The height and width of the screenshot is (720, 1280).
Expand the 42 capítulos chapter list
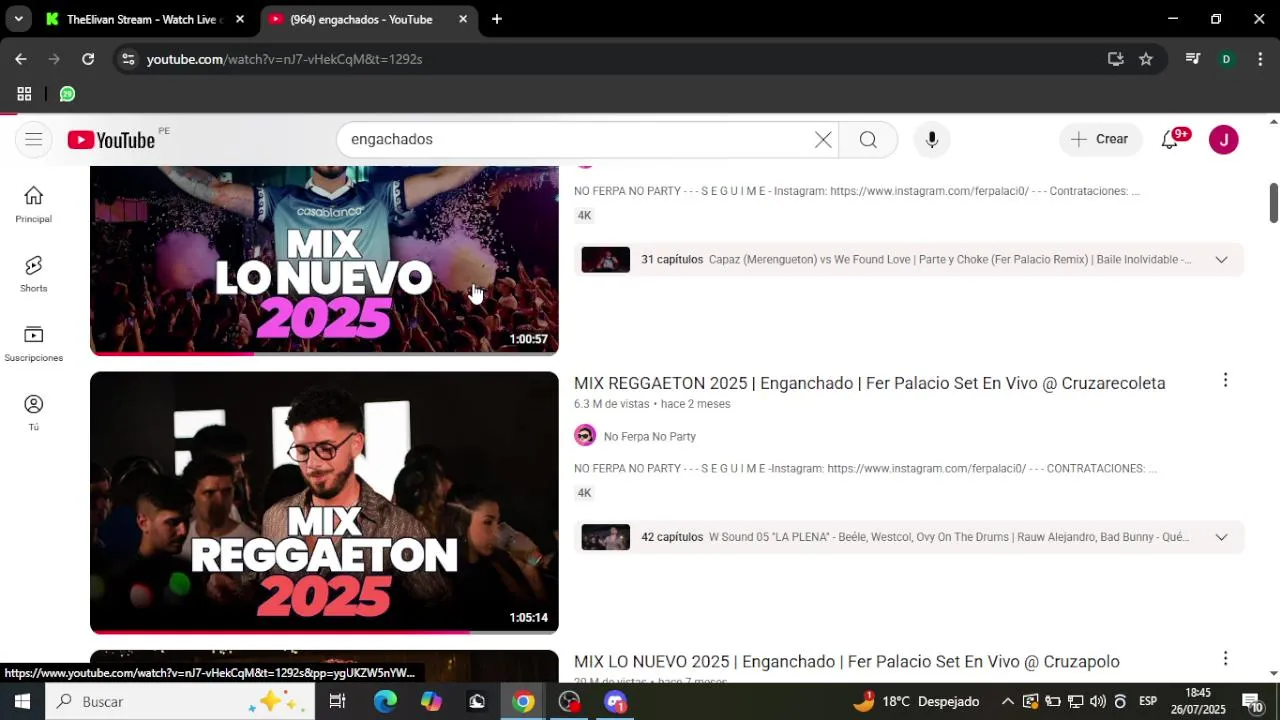point(1221,537)
